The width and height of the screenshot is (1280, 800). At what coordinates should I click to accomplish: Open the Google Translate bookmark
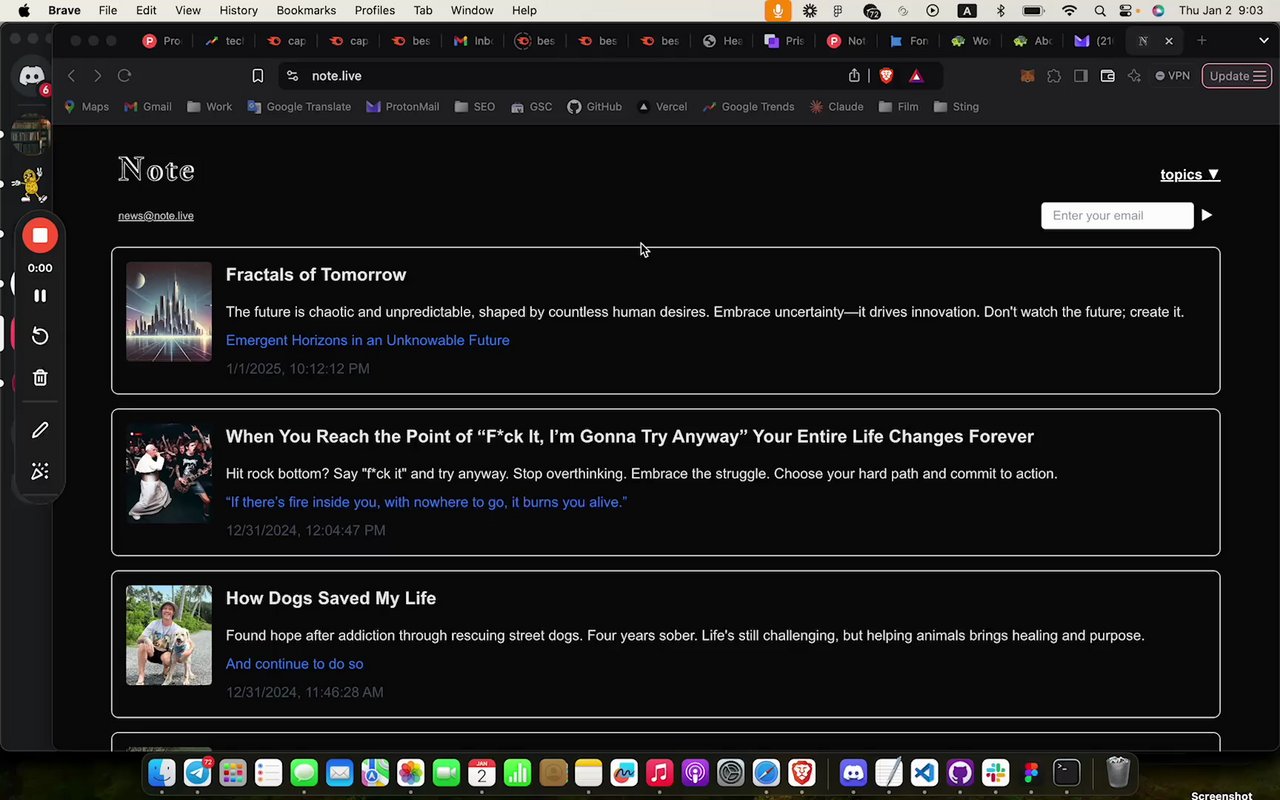[x=299, y=107]
